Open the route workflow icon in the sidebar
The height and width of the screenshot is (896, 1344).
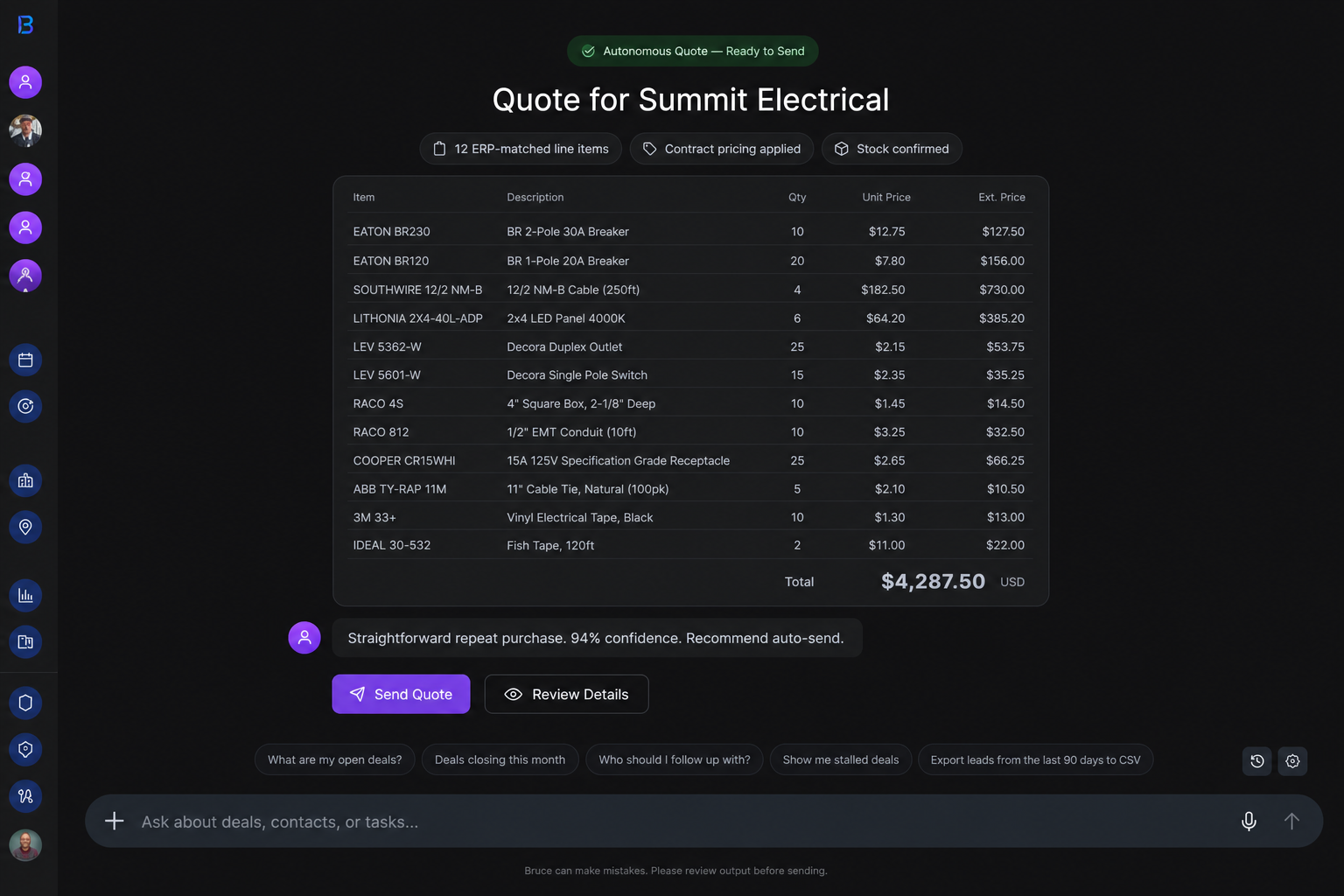coord(25,796)
